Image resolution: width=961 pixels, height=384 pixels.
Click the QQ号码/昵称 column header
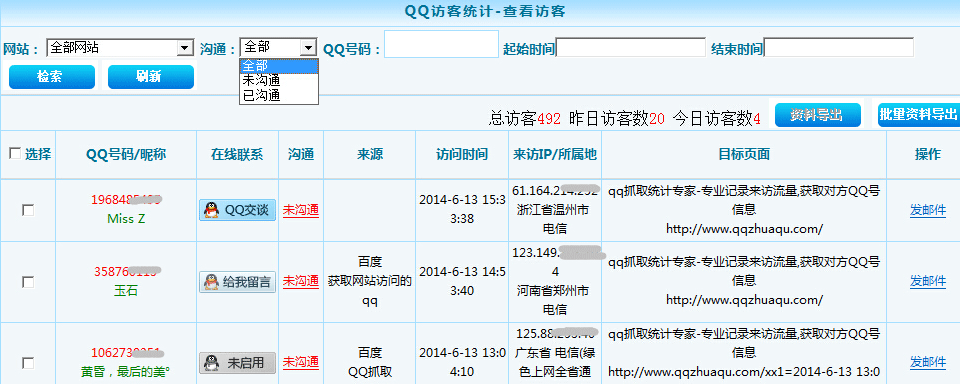point(126,155)
